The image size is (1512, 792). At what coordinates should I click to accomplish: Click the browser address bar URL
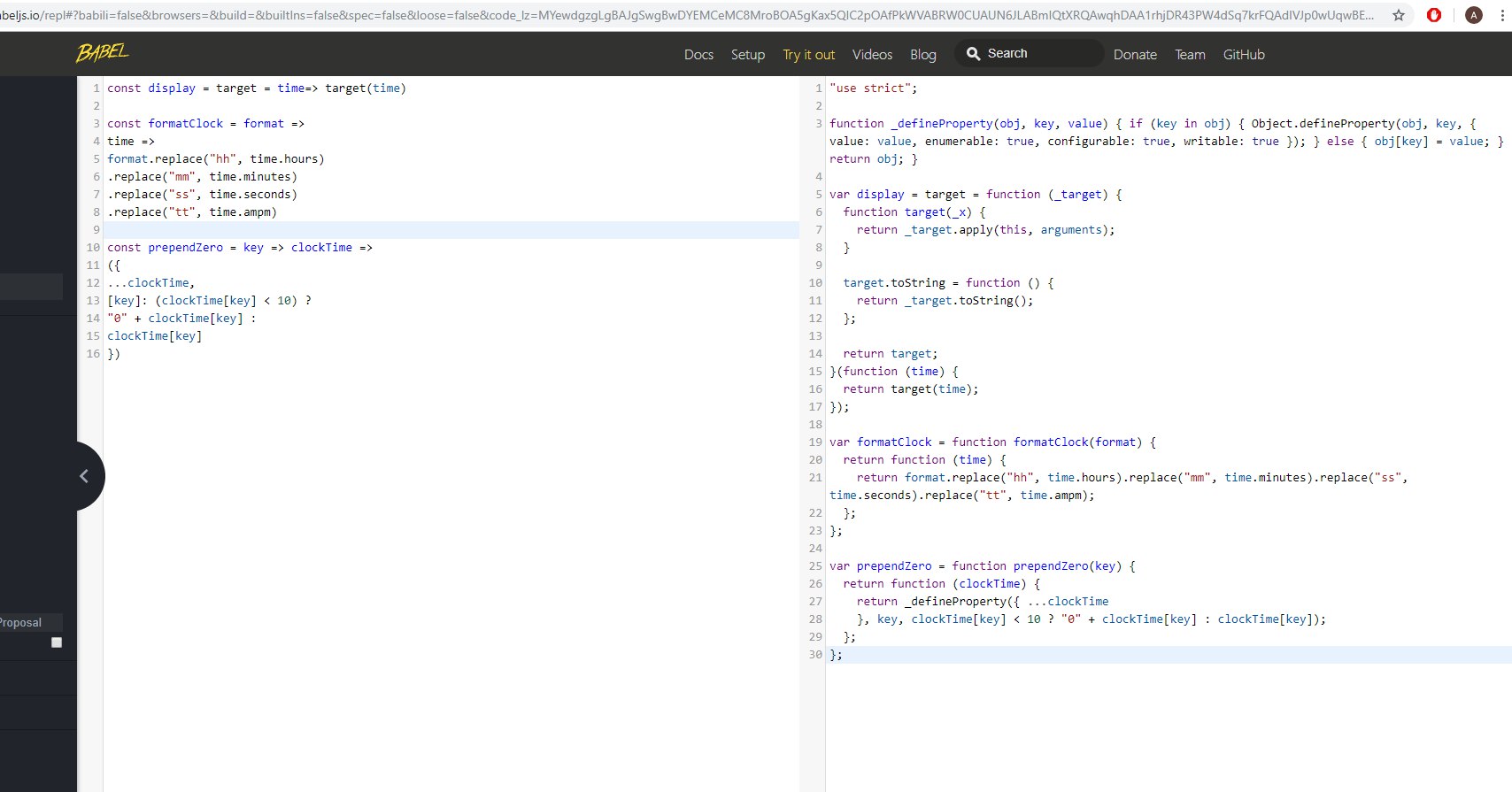coord(687,15)
